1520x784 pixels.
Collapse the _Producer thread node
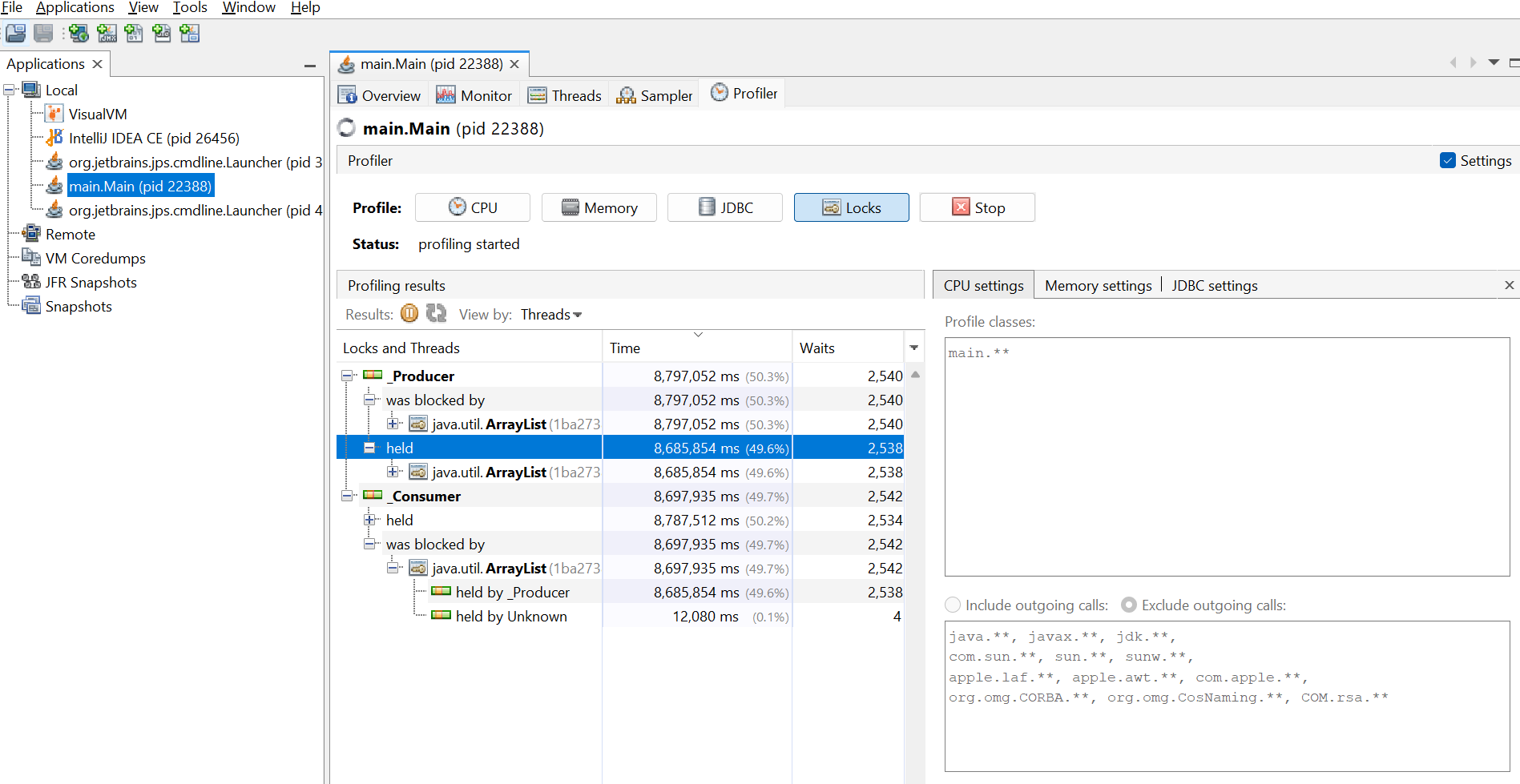(x=347, y=376)
